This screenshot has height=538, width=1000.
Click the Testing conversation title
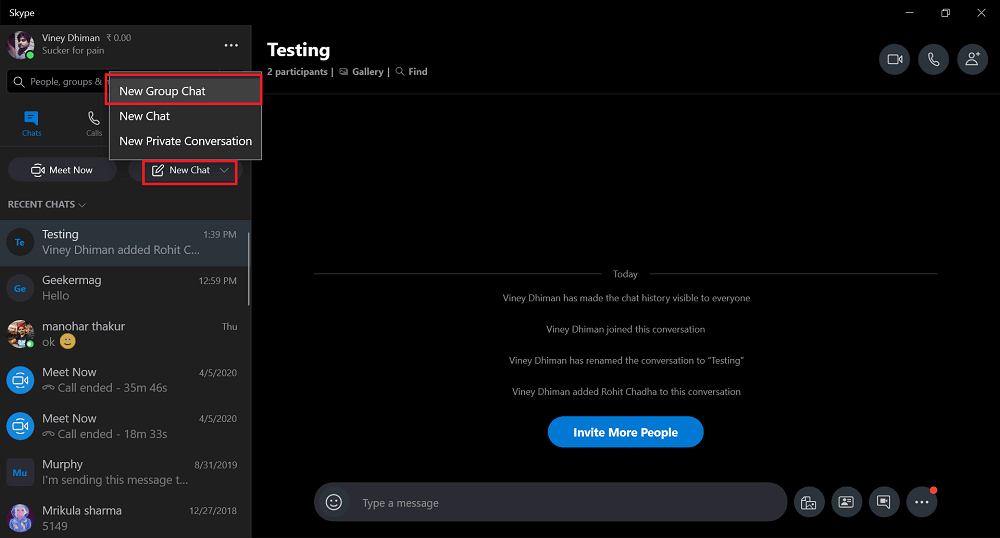point(298,50)
